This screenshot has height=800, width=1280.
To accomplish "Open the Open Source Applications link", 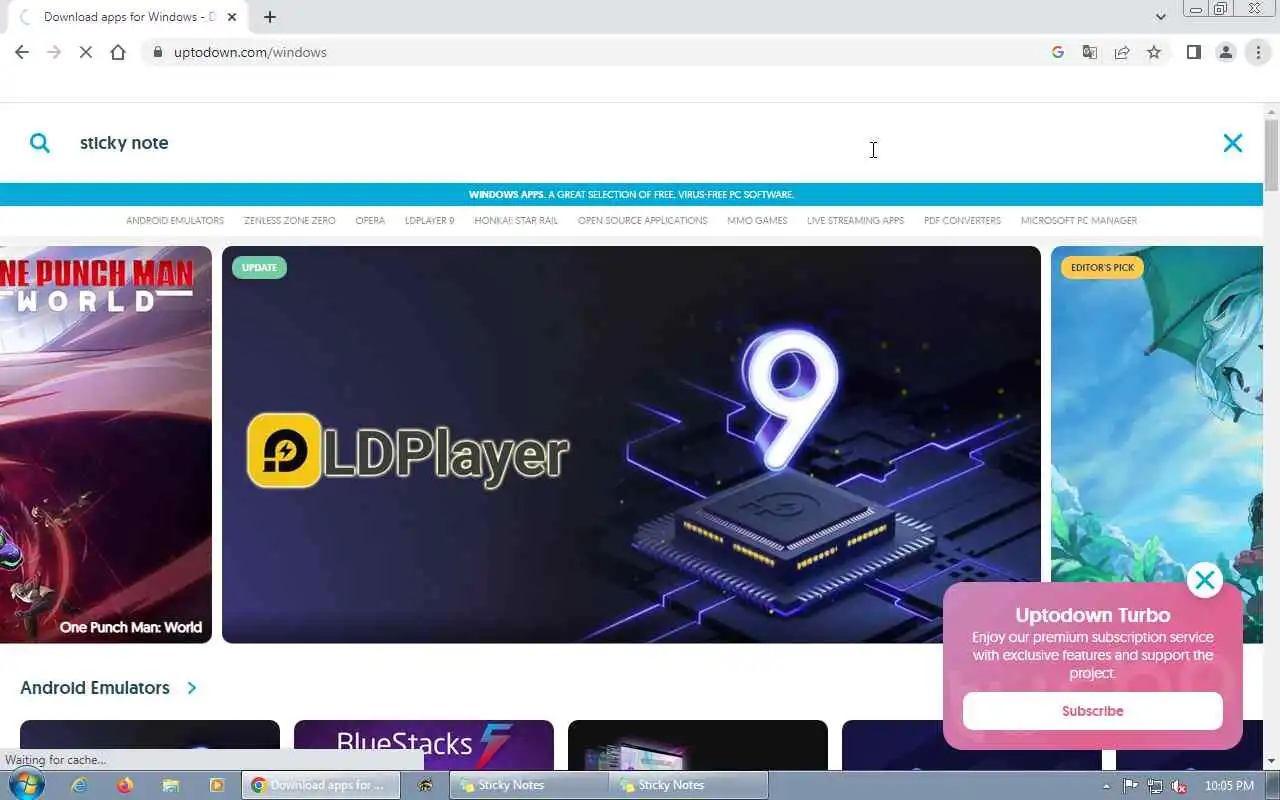I will [642, 220].
